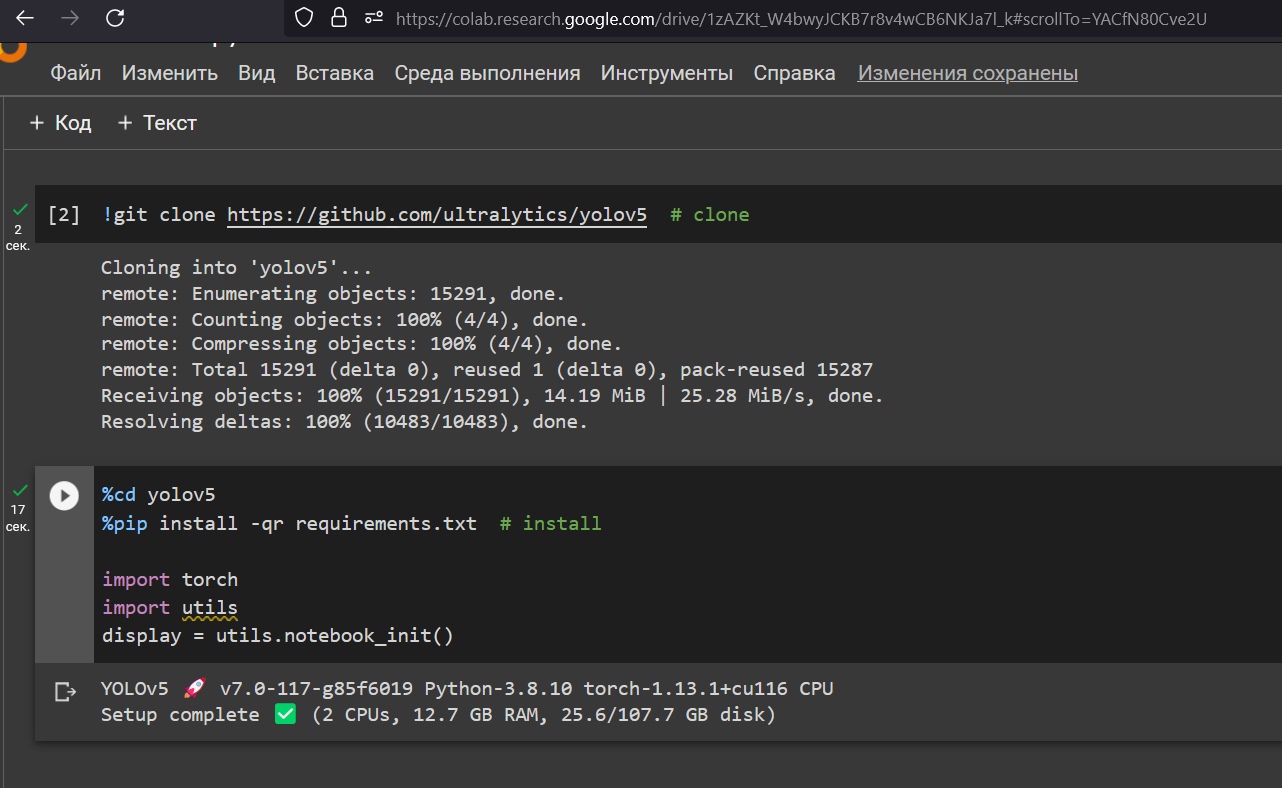Image resolution: width=1282 pixels, height=788 pixels.
Task: Add a new code cell with + Код
Action: 60,123
